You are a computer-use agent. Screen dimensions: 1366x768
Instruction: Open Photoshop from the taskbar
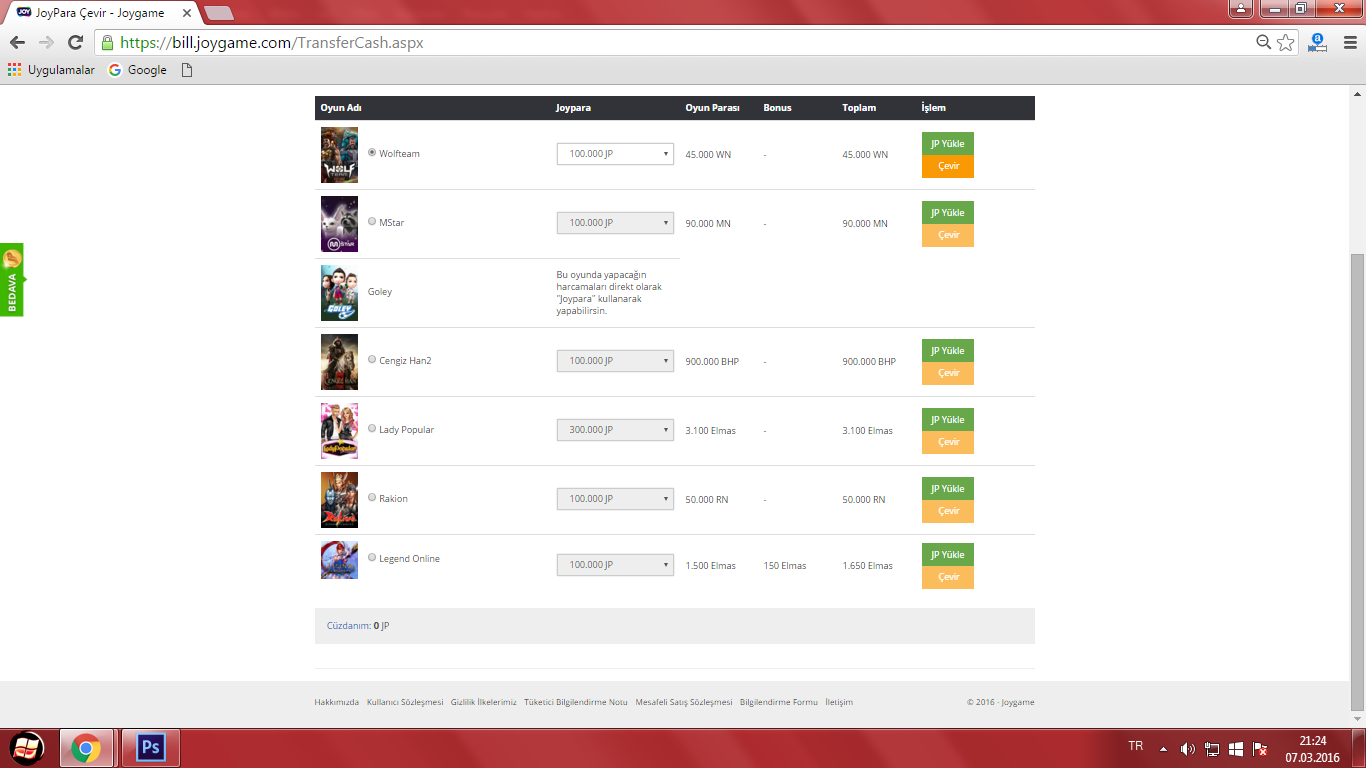pyautogui.click(x=151, y=748)
